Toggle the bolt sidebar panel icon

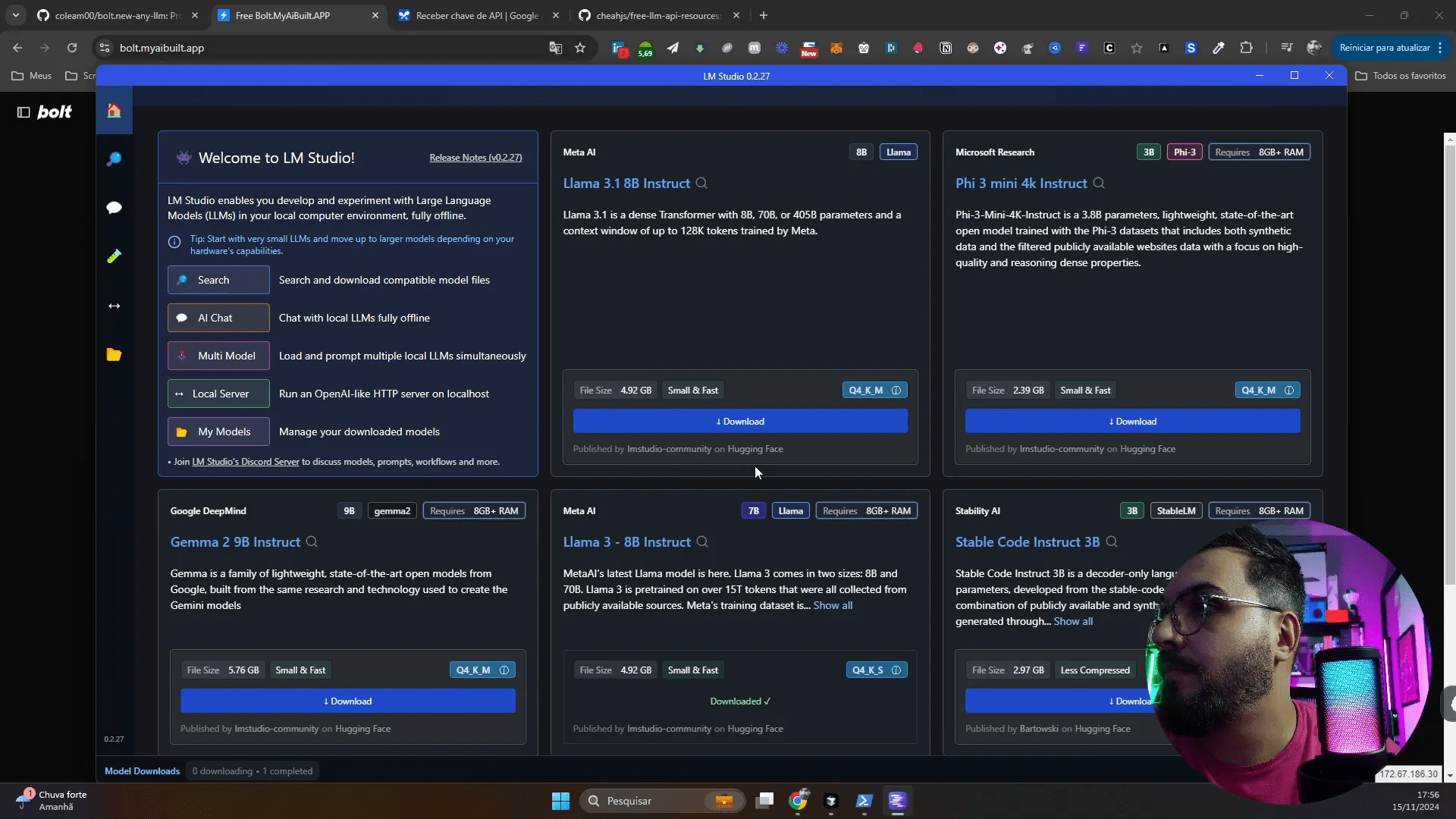point(24,112)
